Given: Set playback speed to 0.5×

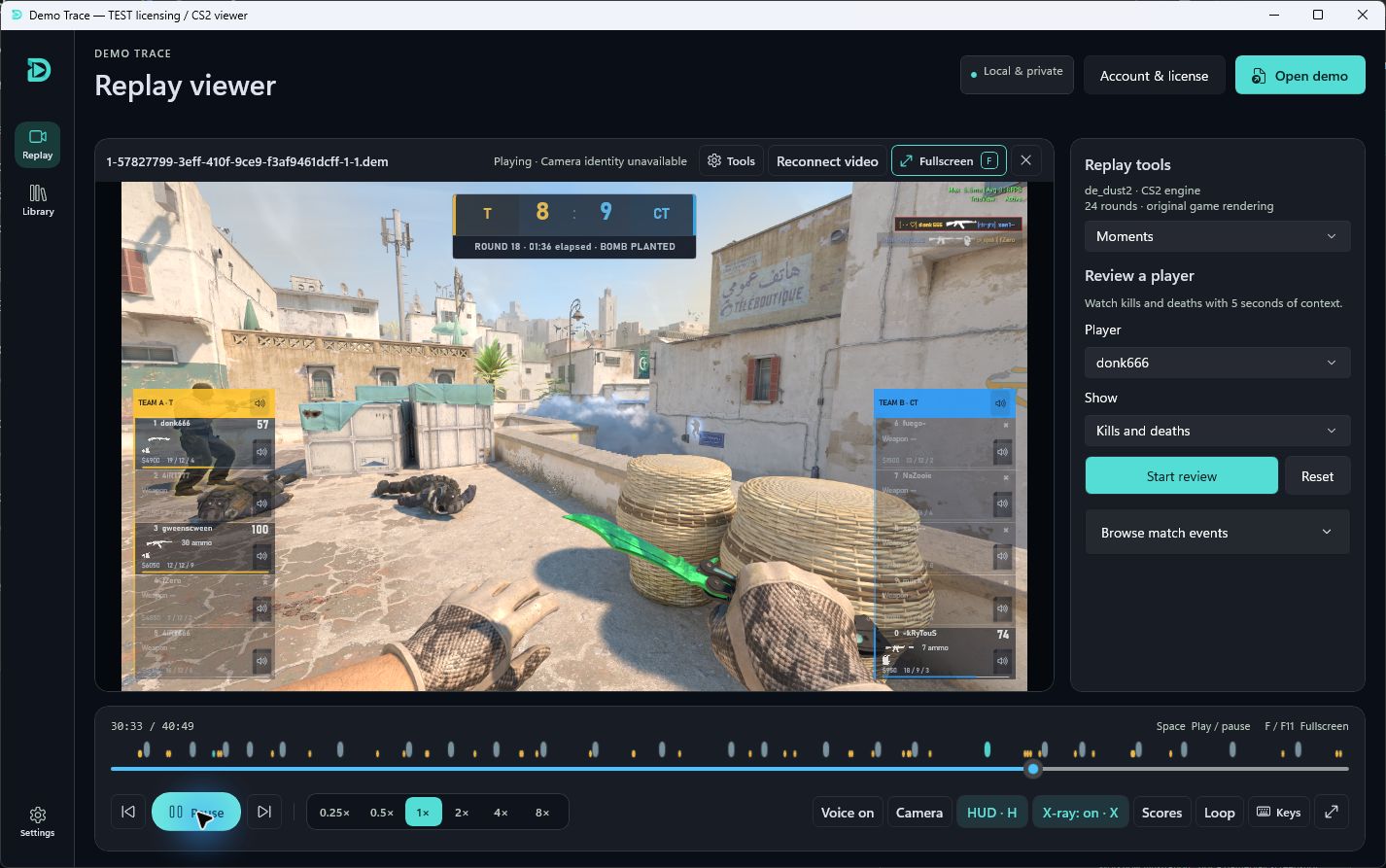Looking at the screenshot, I should 382,812.
